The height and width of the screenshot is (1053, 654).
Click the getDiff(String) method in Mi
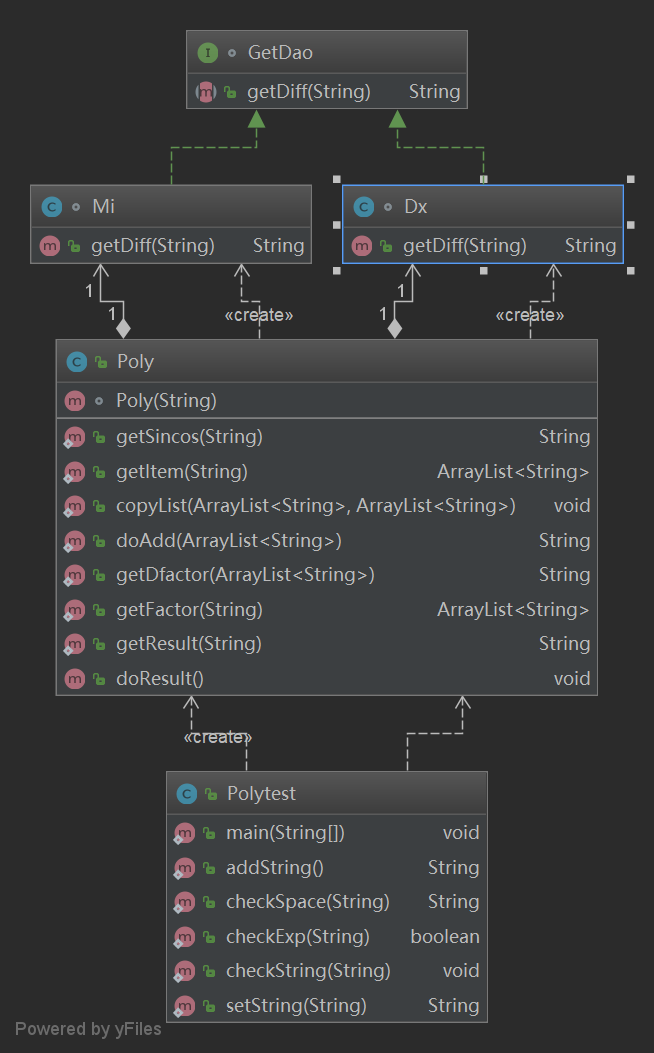(152, 245)
